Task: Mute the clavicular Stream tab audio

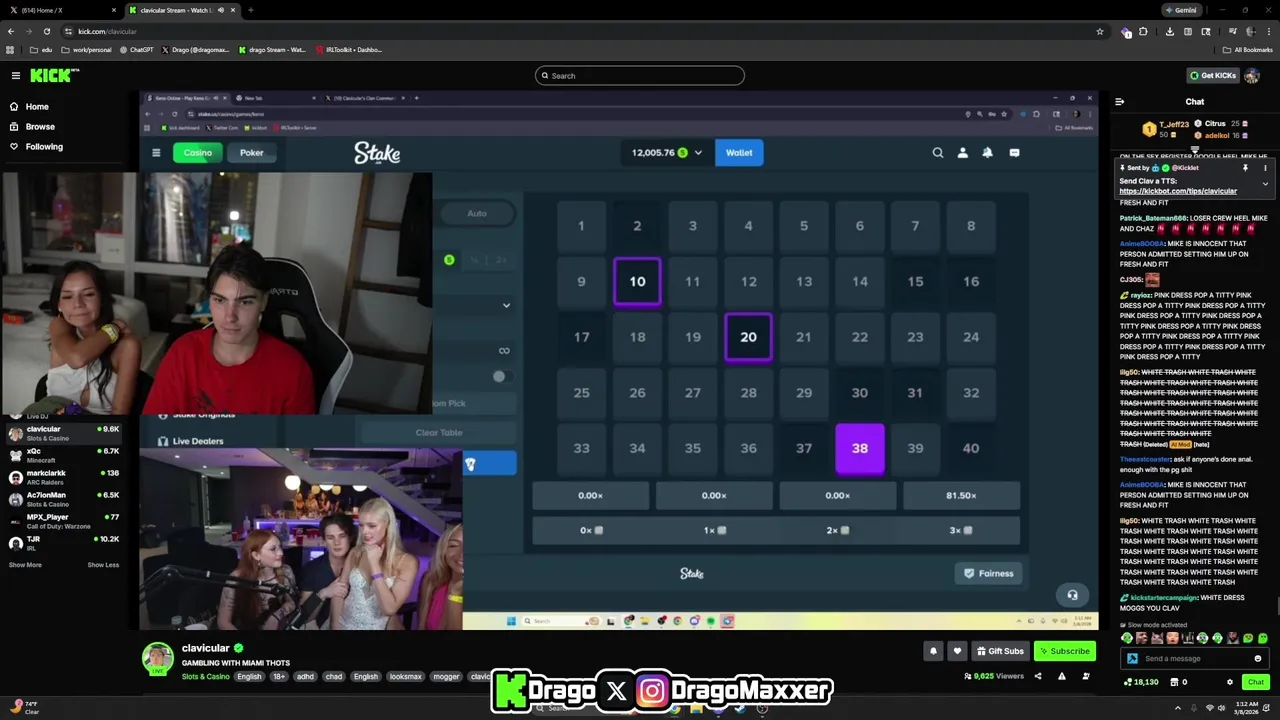Action: click(x=221, y=10)
